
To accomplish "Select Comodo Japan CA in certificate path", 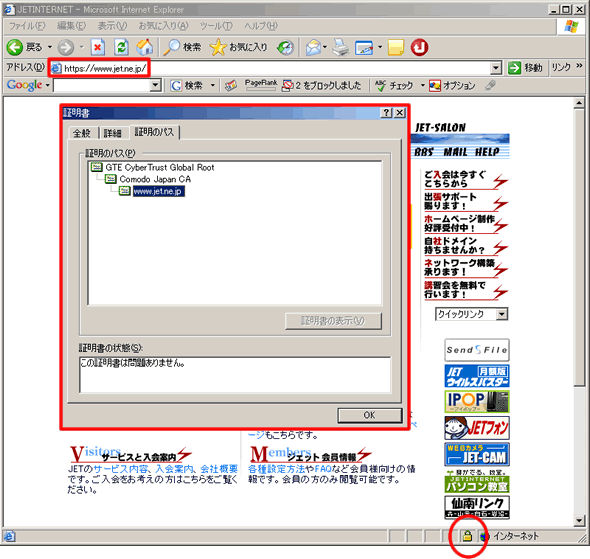I will [155, 179].
